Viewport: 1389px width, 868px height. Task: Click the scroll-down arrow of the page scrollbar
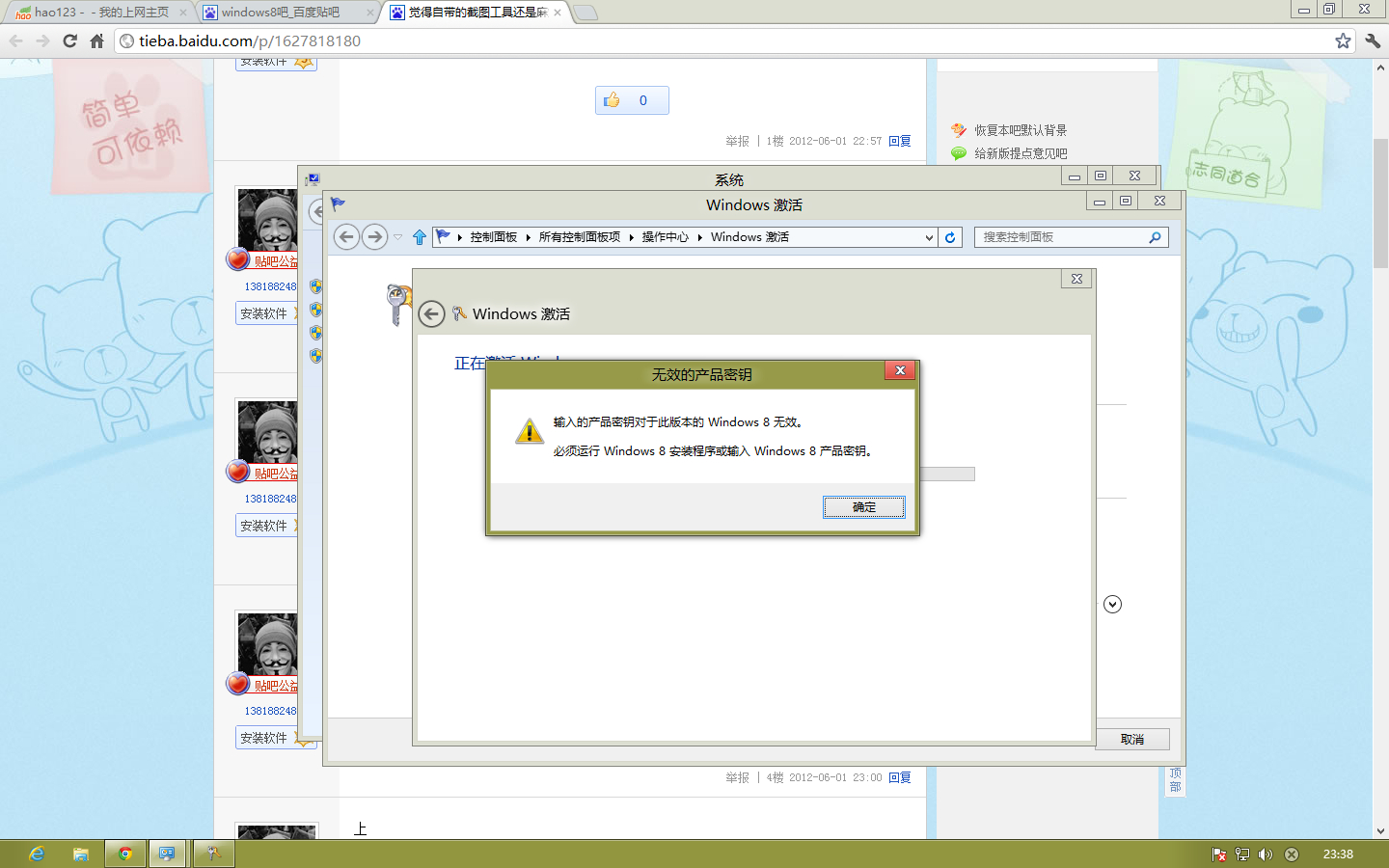[1380, 831]
